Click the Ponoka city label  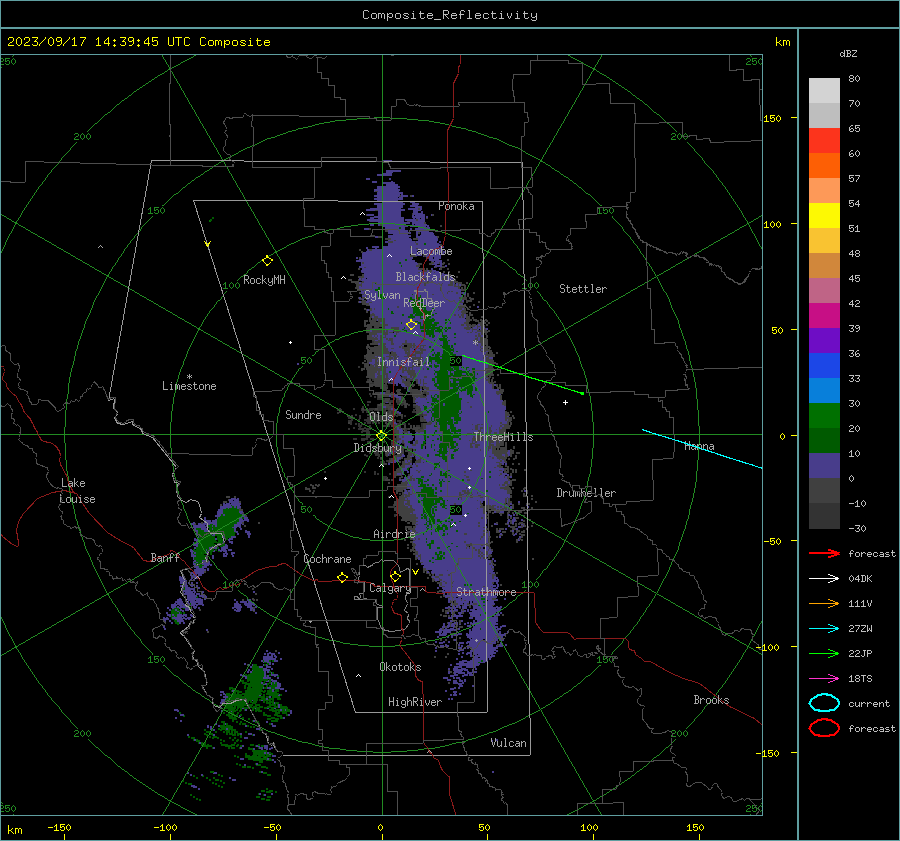coord(456,206)
